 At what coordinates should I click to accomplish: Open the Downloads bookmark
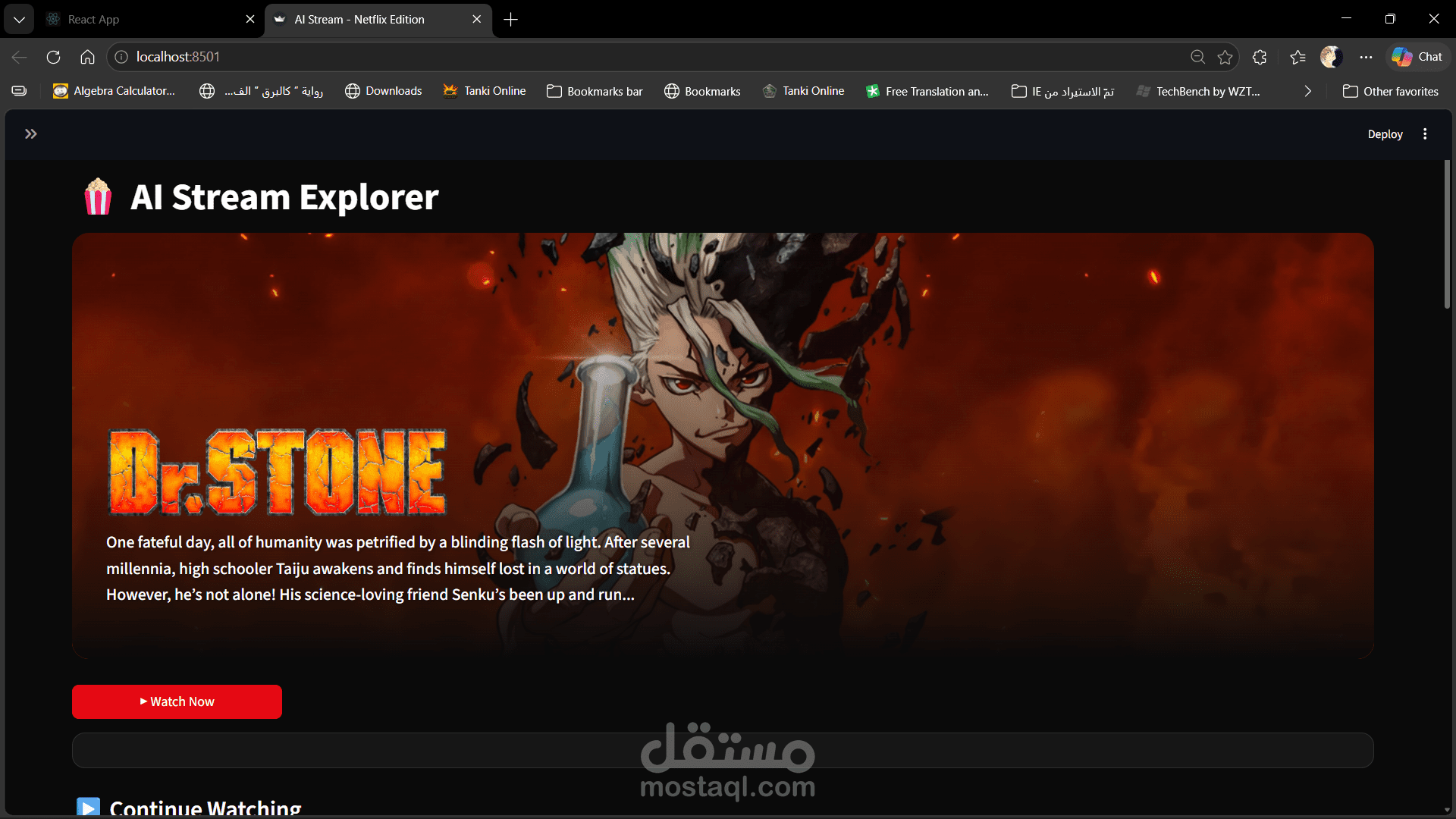pyautogui.click(x=384, y=91)
